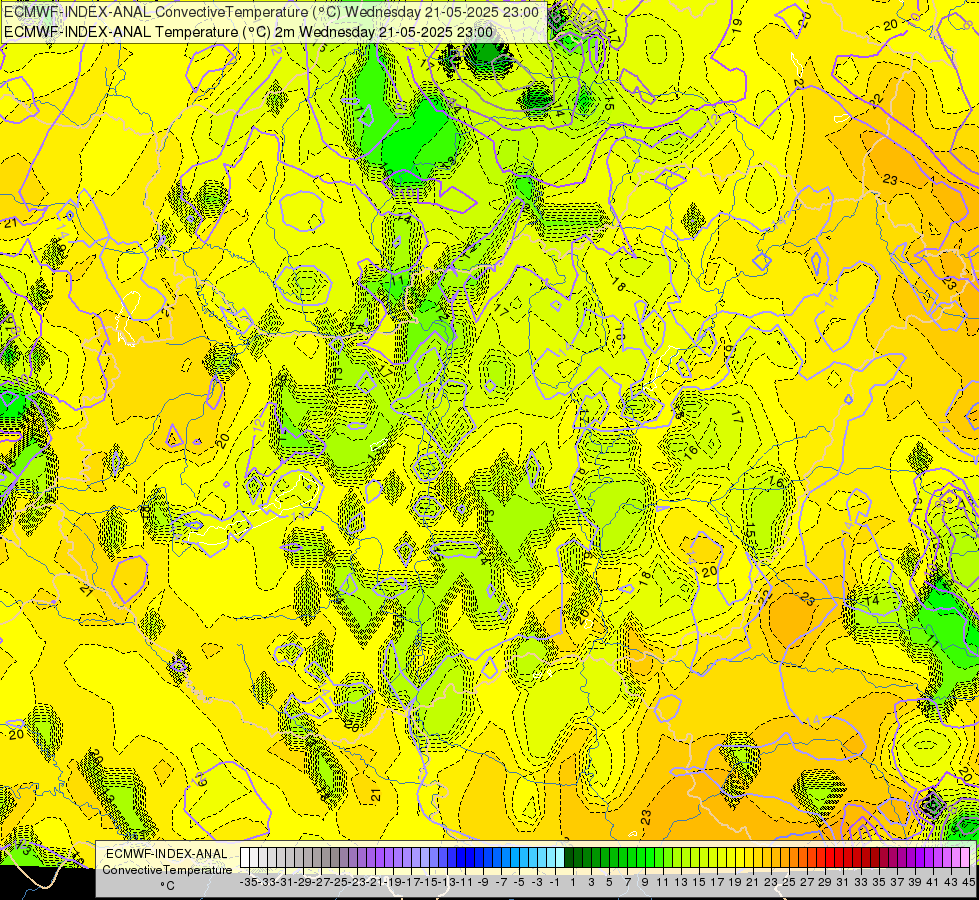Click the 29 legend scale label
Screen dimensions: 979x900
tap(825, 883)
